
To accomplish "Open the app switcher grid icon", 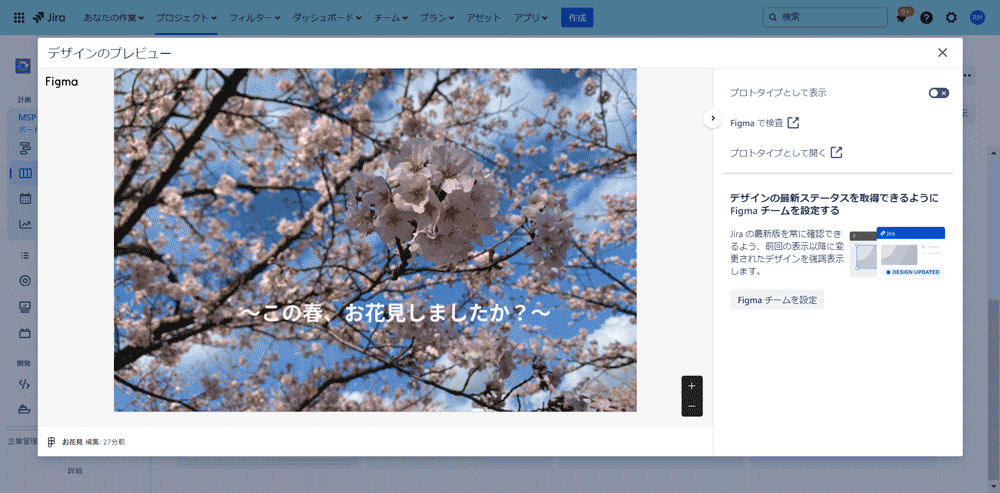I will click(x=19, y=17).
